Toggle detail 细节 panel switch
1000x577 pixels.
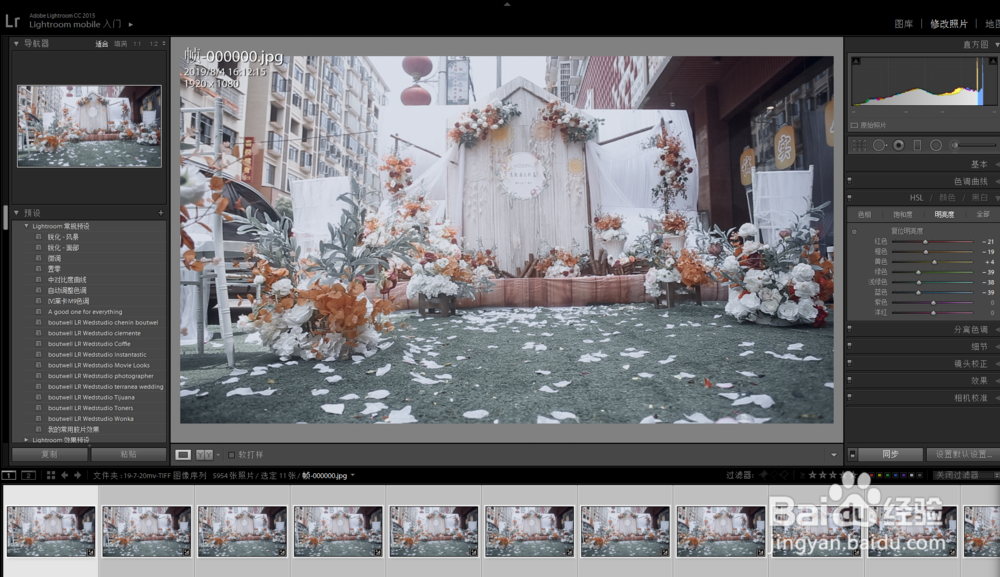click(849, 346)
